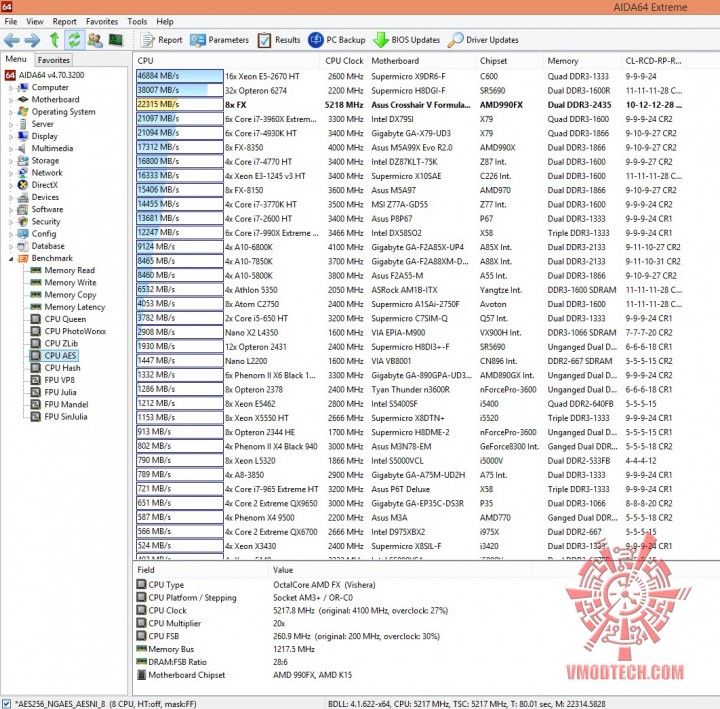Viewport: 720px width, 709px height.
Task: Sort by the CPU Clock column header
Action: (344, 61)
